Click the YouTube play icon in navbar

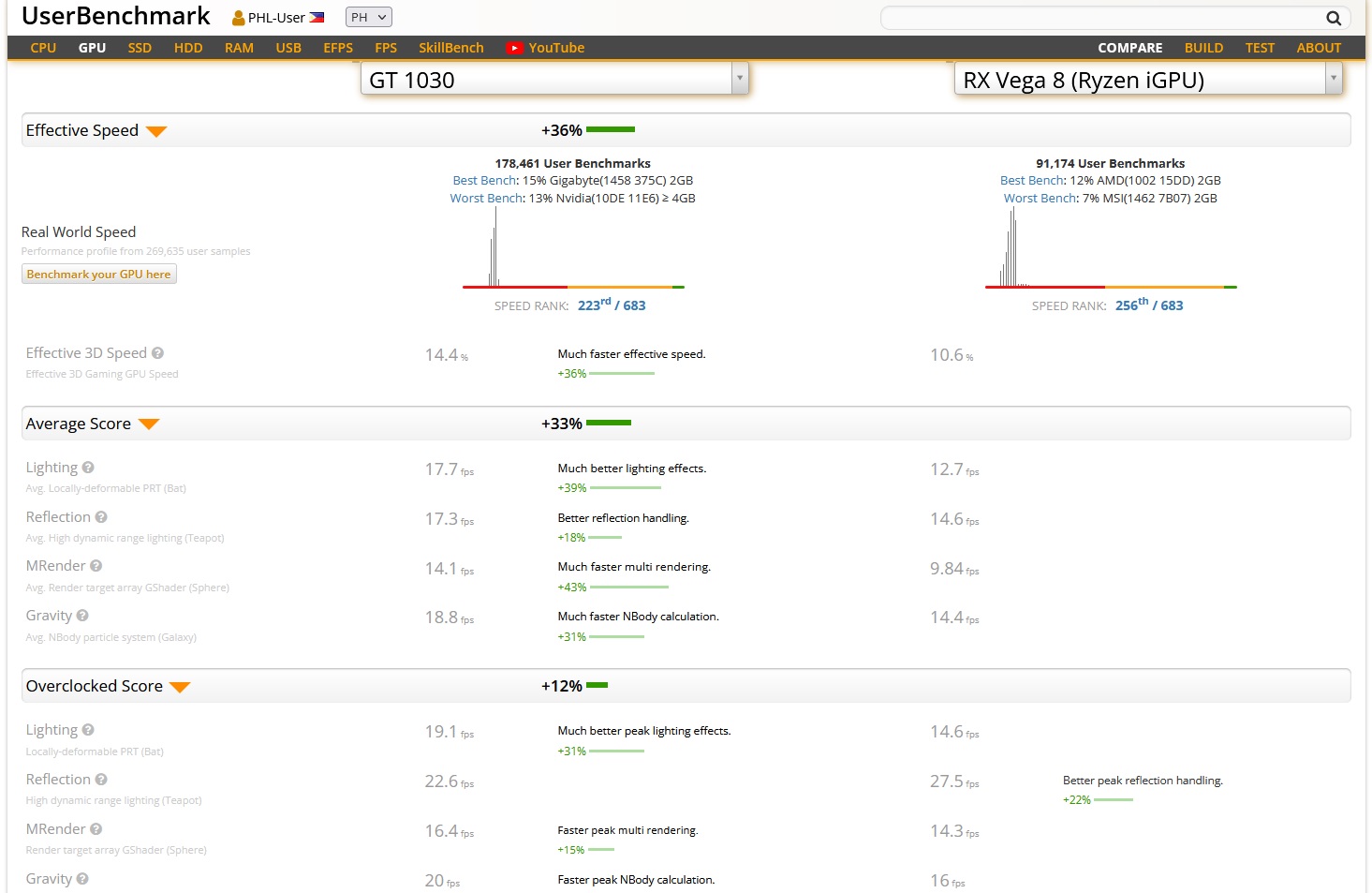514,48
